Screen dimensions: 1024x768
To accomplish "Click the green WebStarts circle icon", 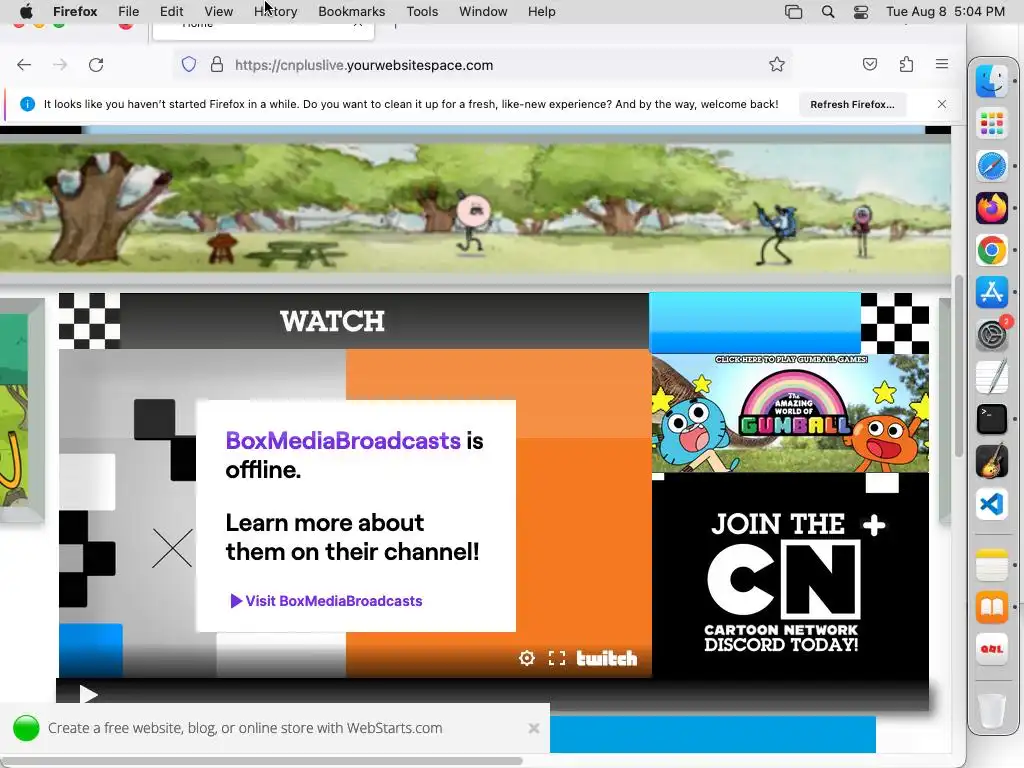I will pos(27,728).
